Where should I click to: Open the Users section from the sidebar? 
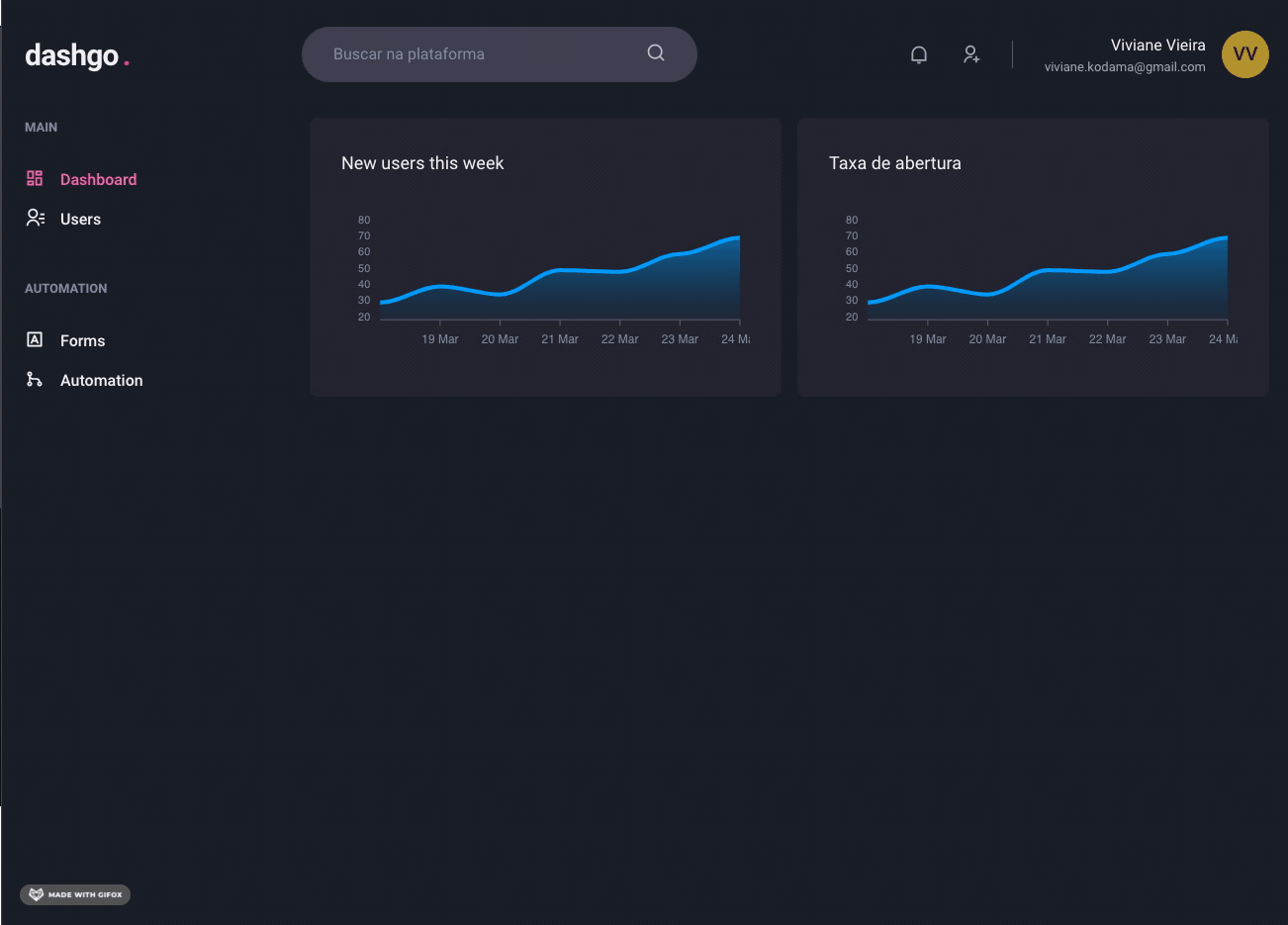point(80,218)
